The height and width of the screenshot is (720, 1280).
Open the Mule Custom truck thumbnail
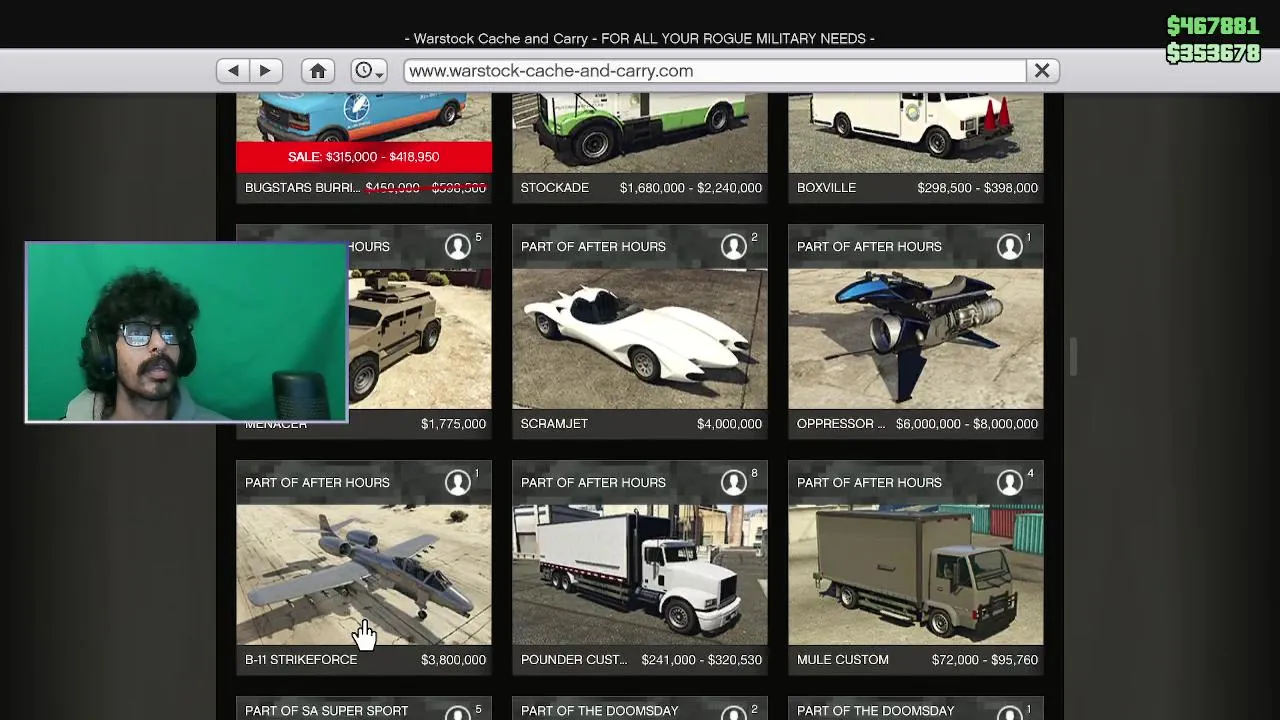916,575
